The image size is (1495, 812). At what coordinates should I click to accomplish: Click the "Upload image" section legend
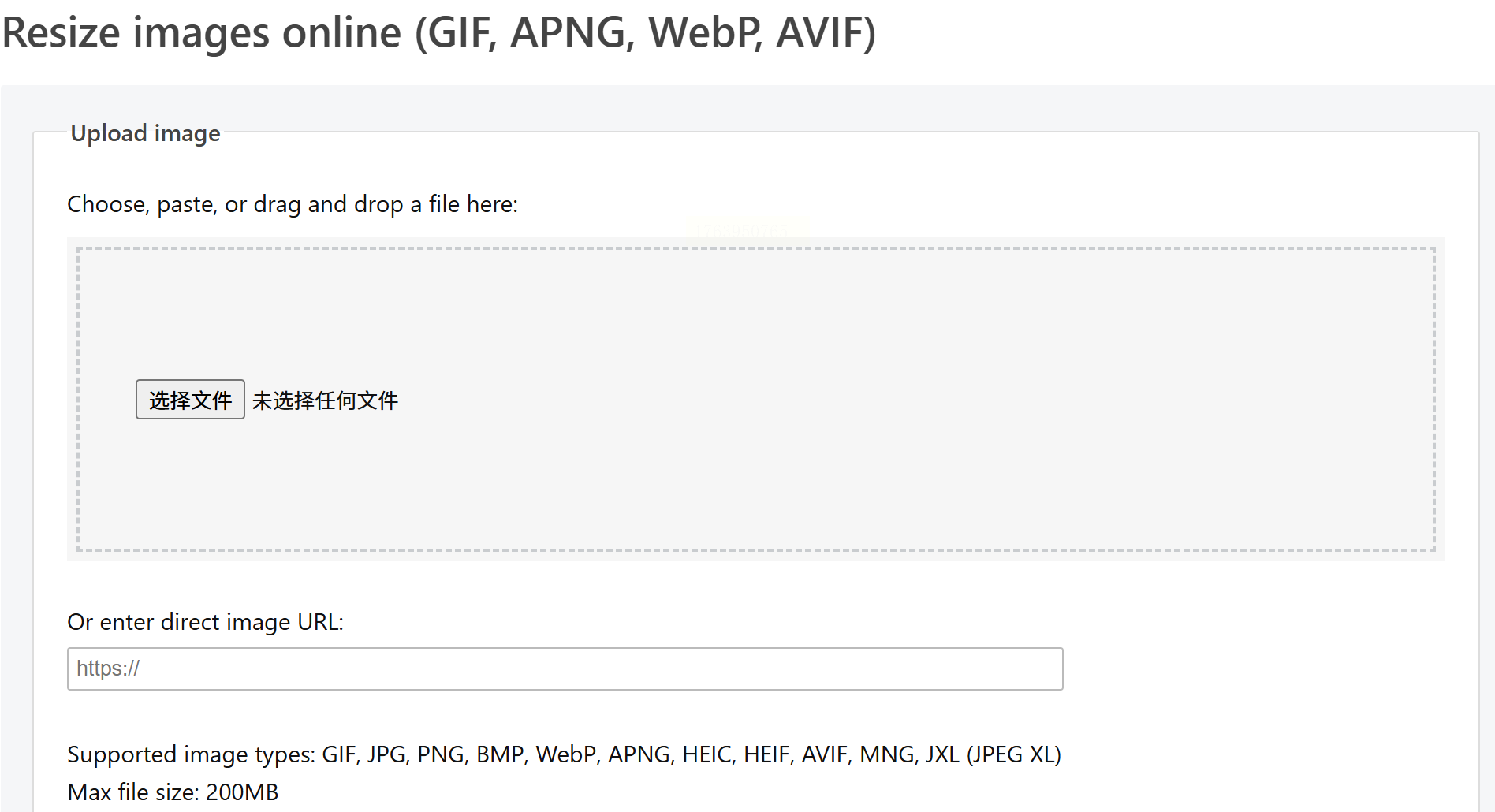click(145, 133)
